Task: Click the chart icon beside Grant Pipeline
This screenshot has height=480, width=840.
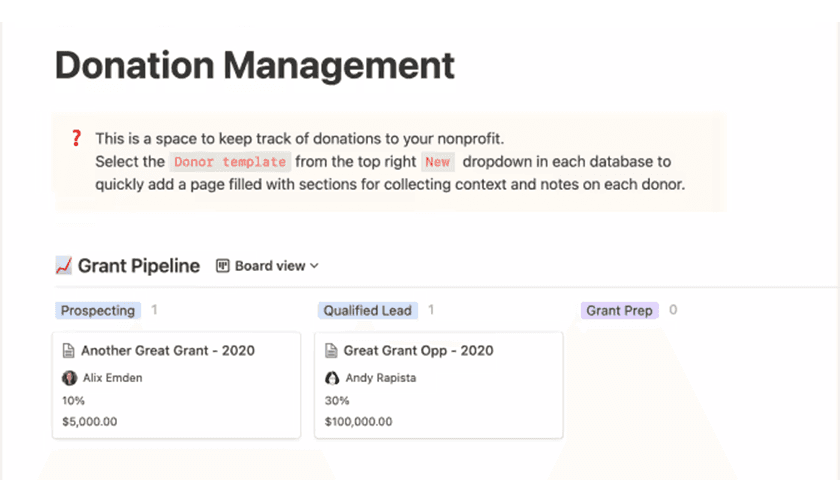Action: (x=64, y=266)
